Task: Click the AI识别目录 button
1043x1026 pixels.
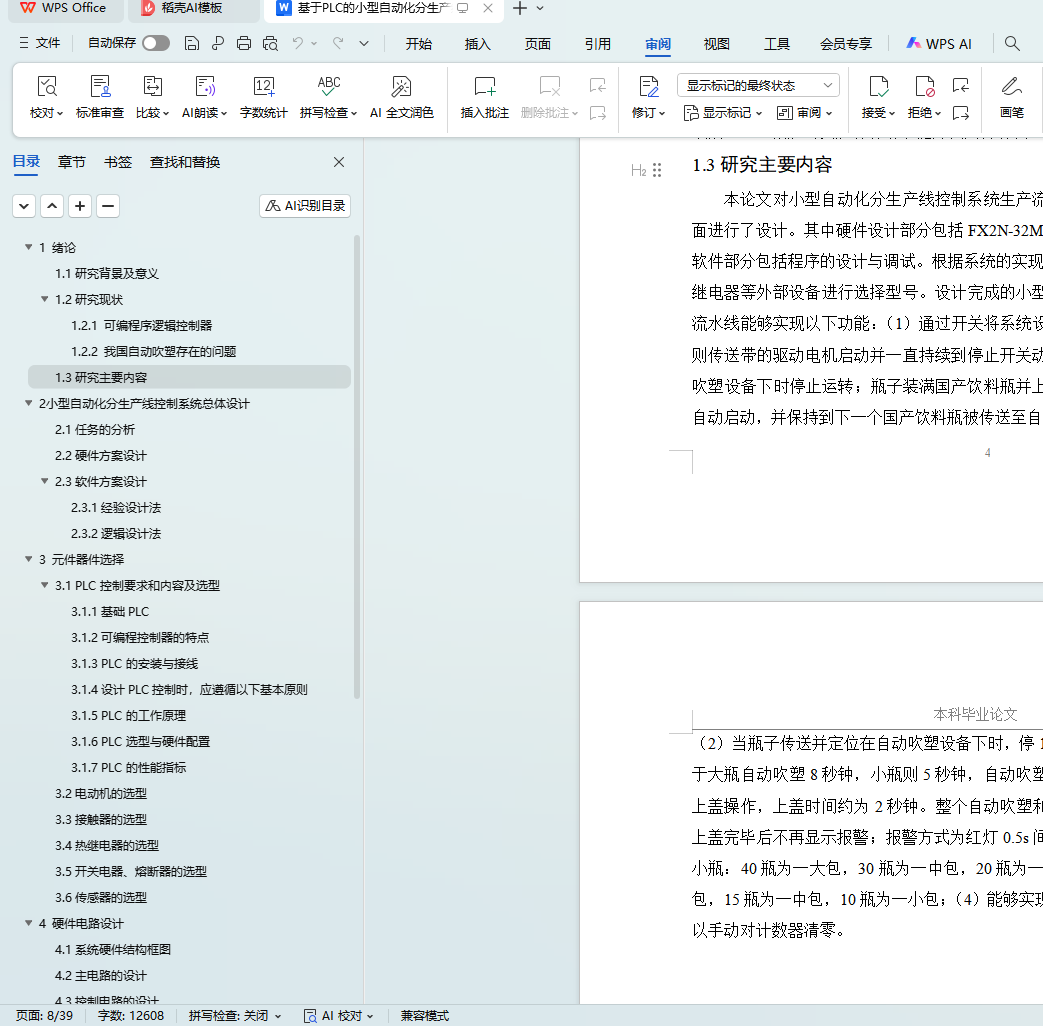Action: coord(305,206)
